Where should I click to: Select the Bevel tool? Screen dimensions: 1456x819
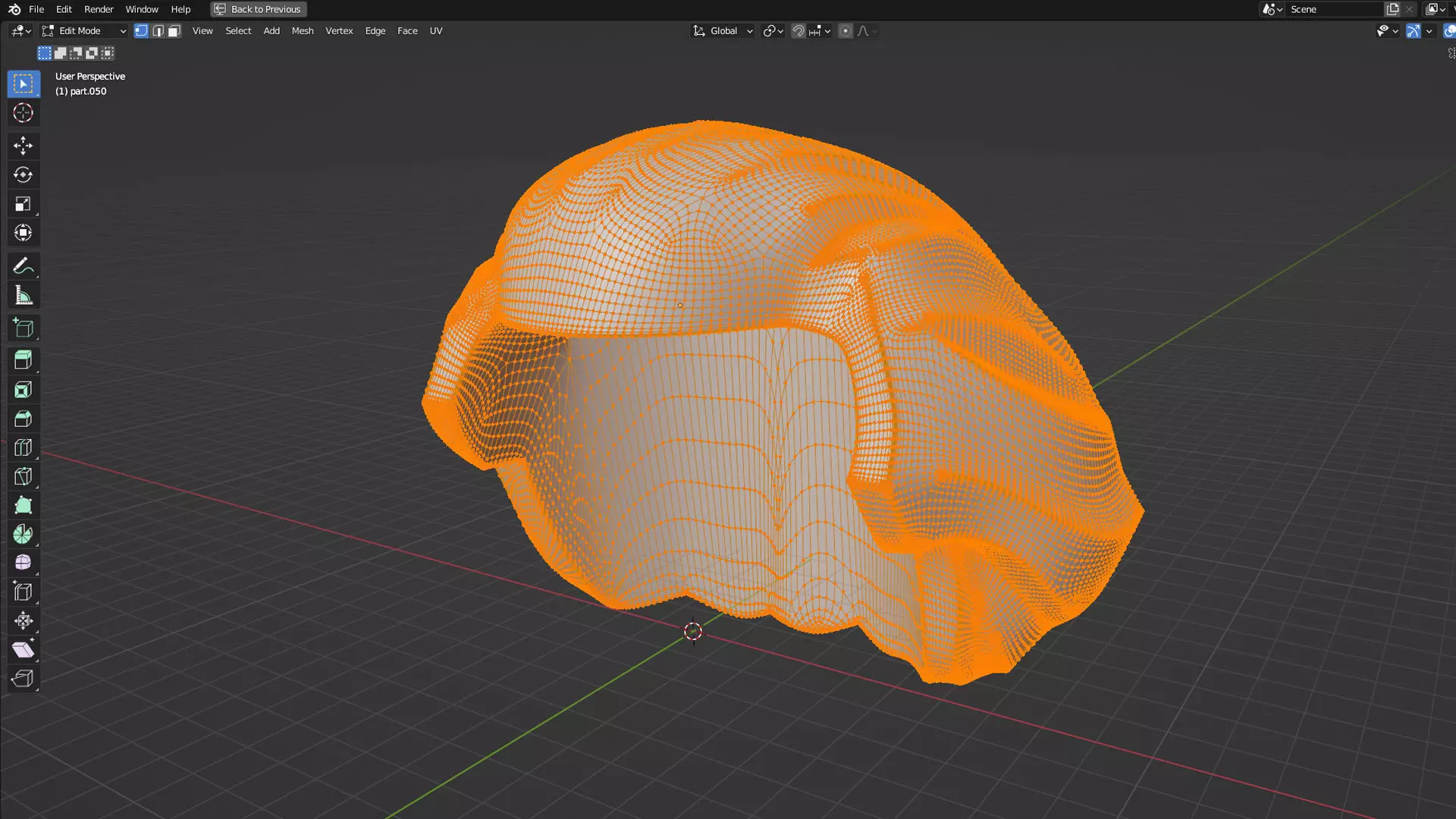[23, 419]
